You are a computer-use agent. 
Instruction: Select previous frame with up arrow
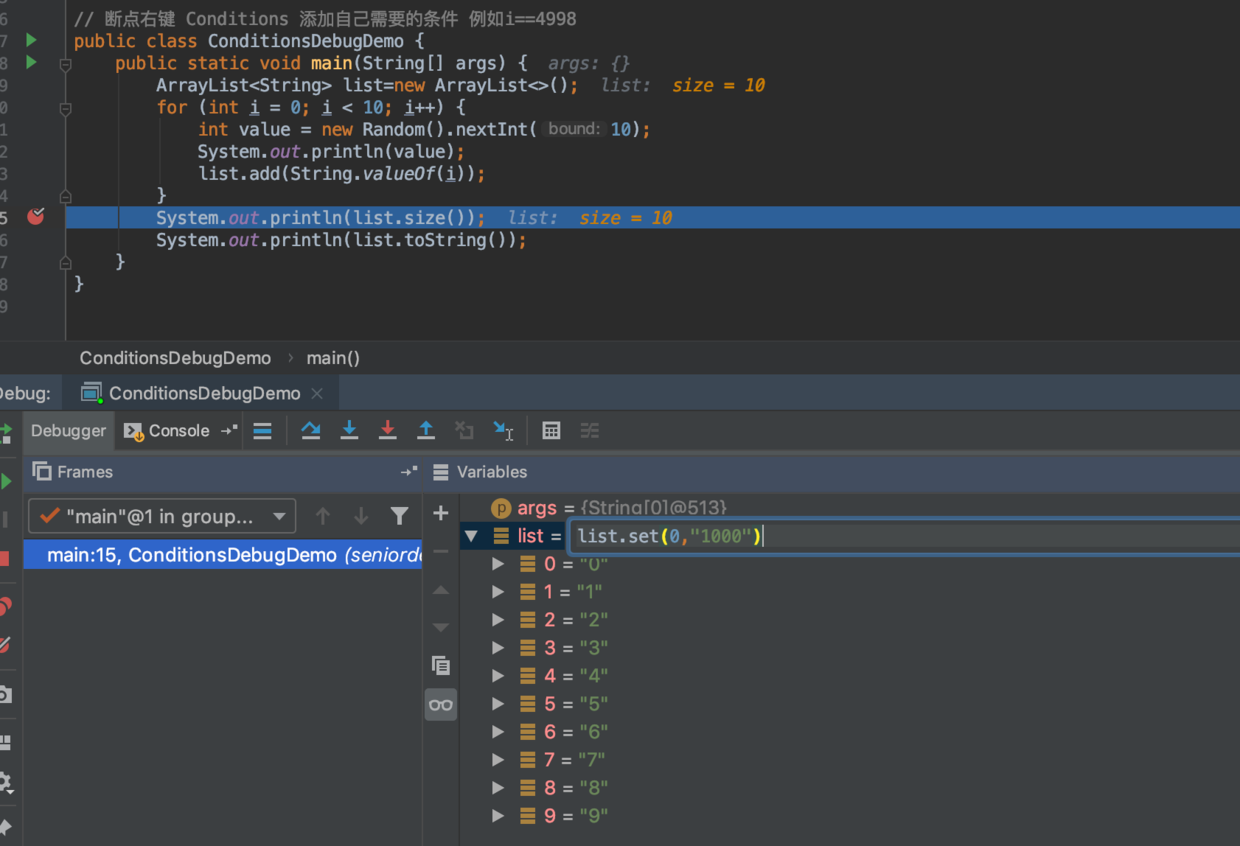click(322, 516)
